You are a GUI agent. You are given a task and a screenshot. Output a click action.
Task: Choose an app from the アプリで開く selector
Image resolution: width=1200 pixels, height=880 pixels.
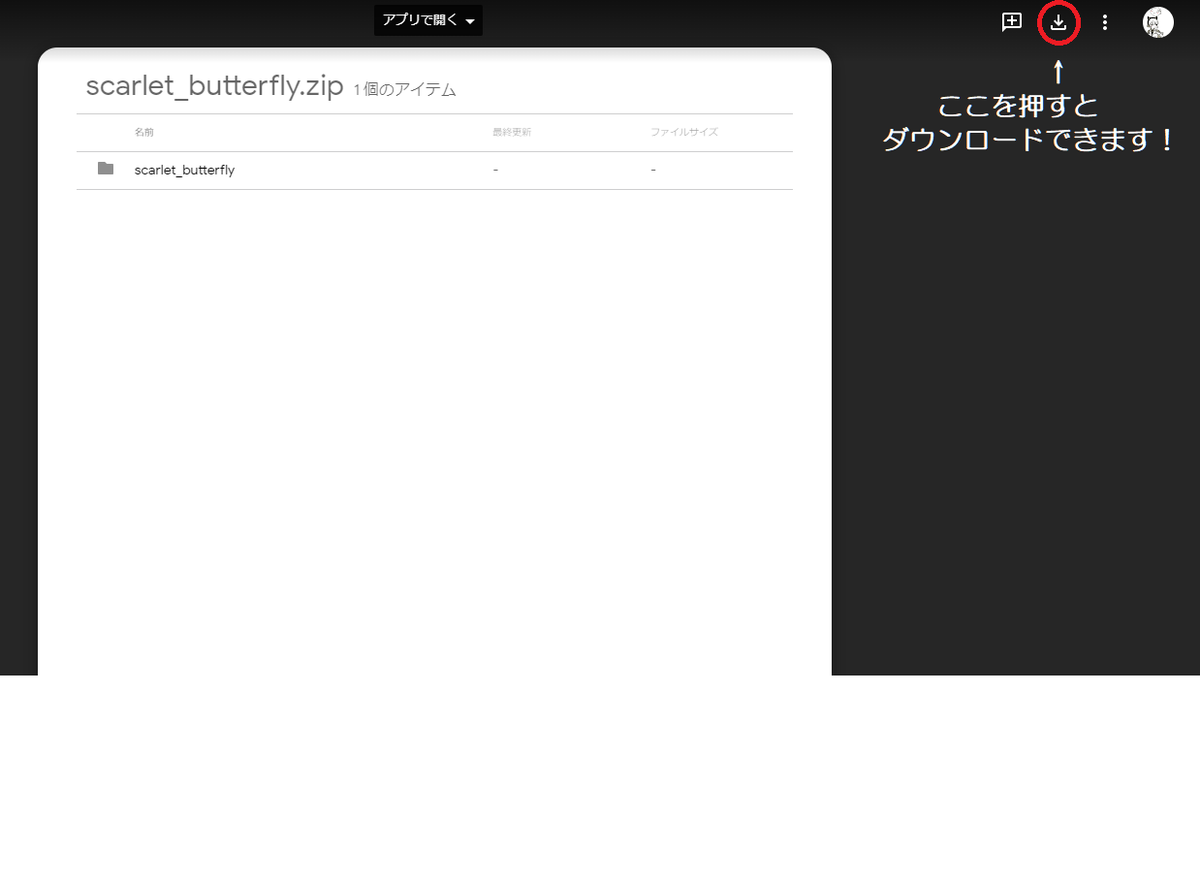(428, 20)
